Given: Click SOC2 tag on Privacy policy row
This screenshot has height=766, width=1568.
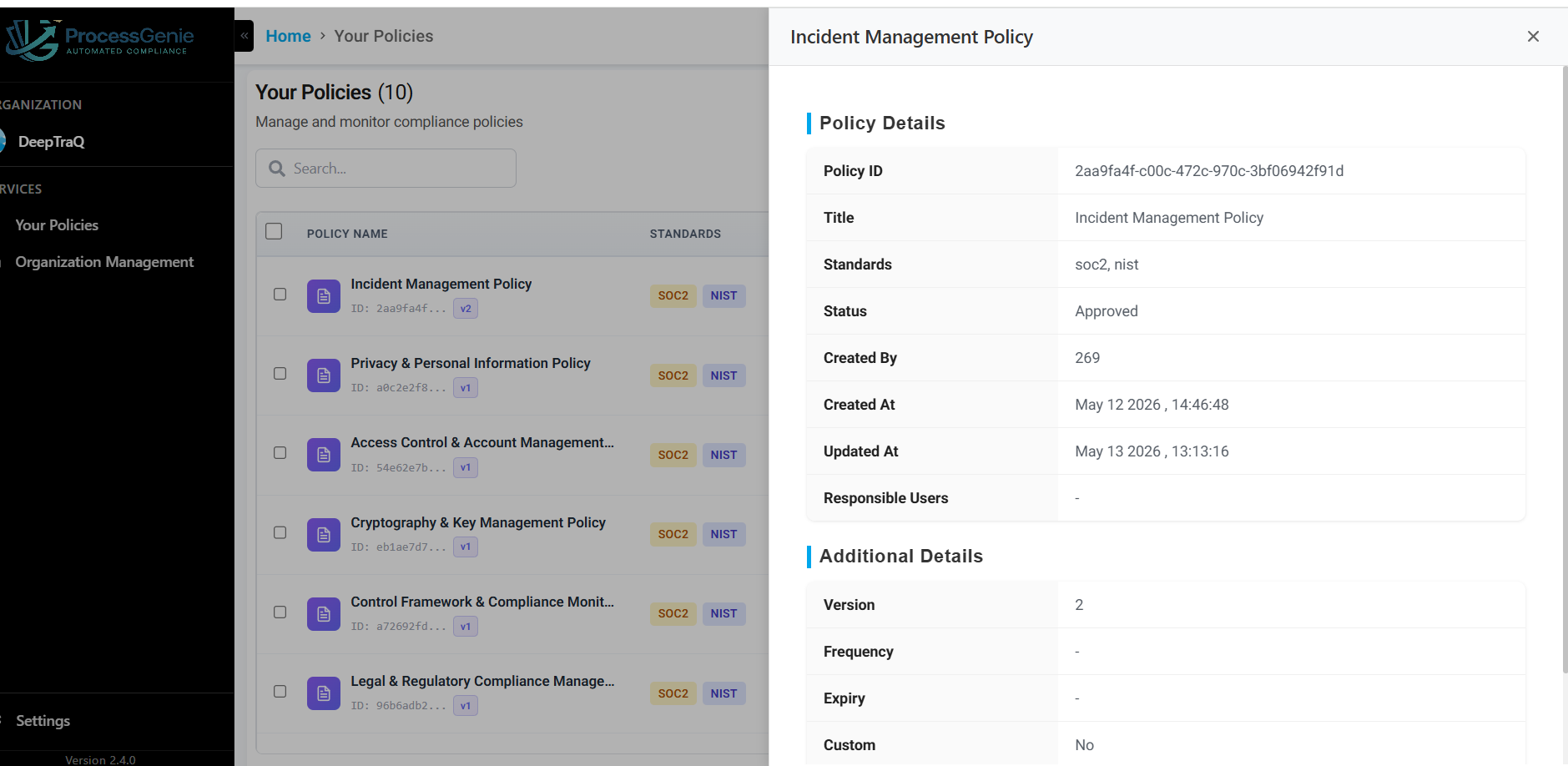Looking at the screenshot, I should (x=673, y=375).
